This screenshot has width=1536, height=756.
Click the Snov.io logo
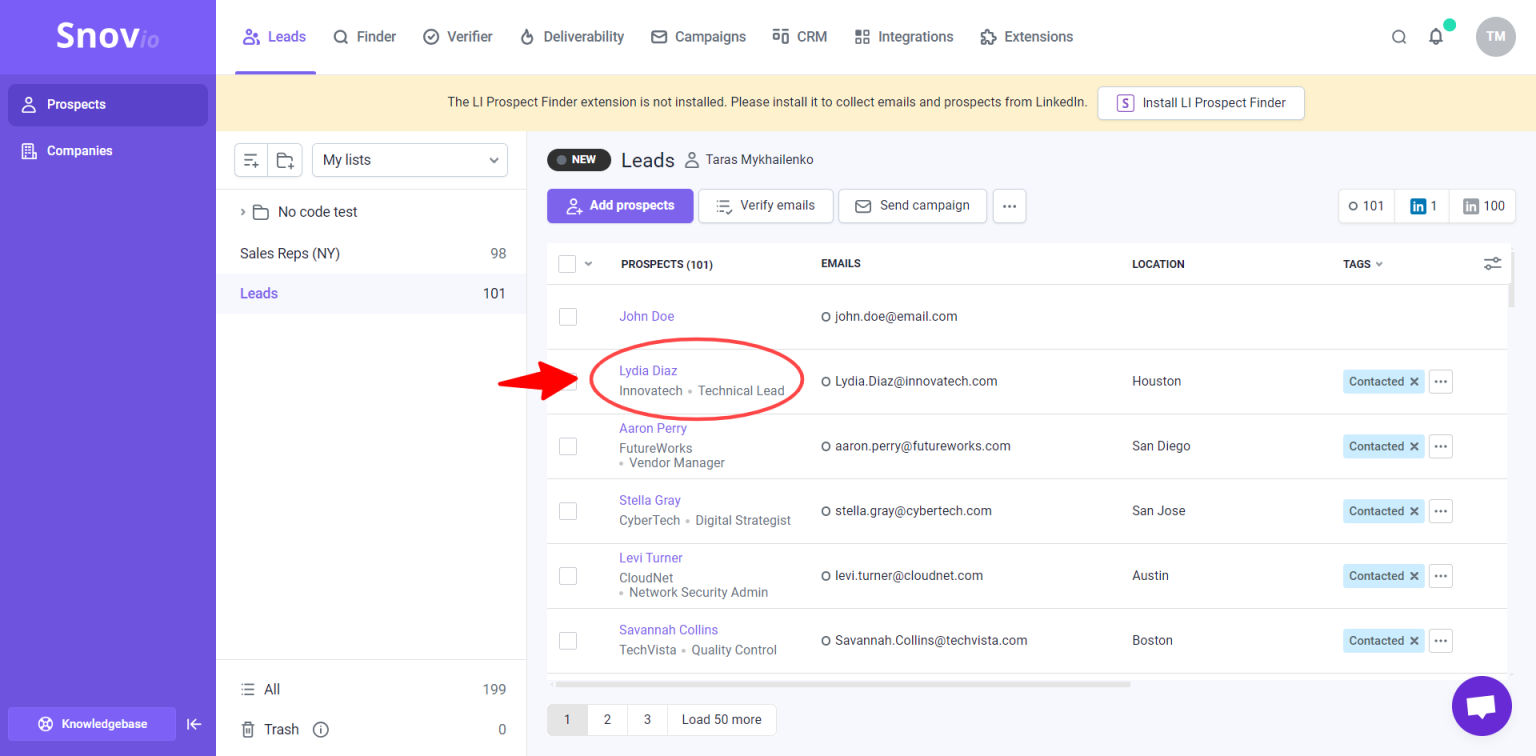[107, 37]
